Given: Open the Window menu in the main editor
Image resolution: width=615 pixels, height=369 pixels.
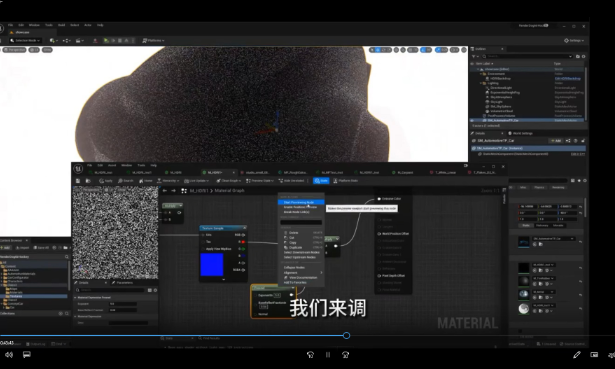Looking at the screenshot, I should coord(34,25).
